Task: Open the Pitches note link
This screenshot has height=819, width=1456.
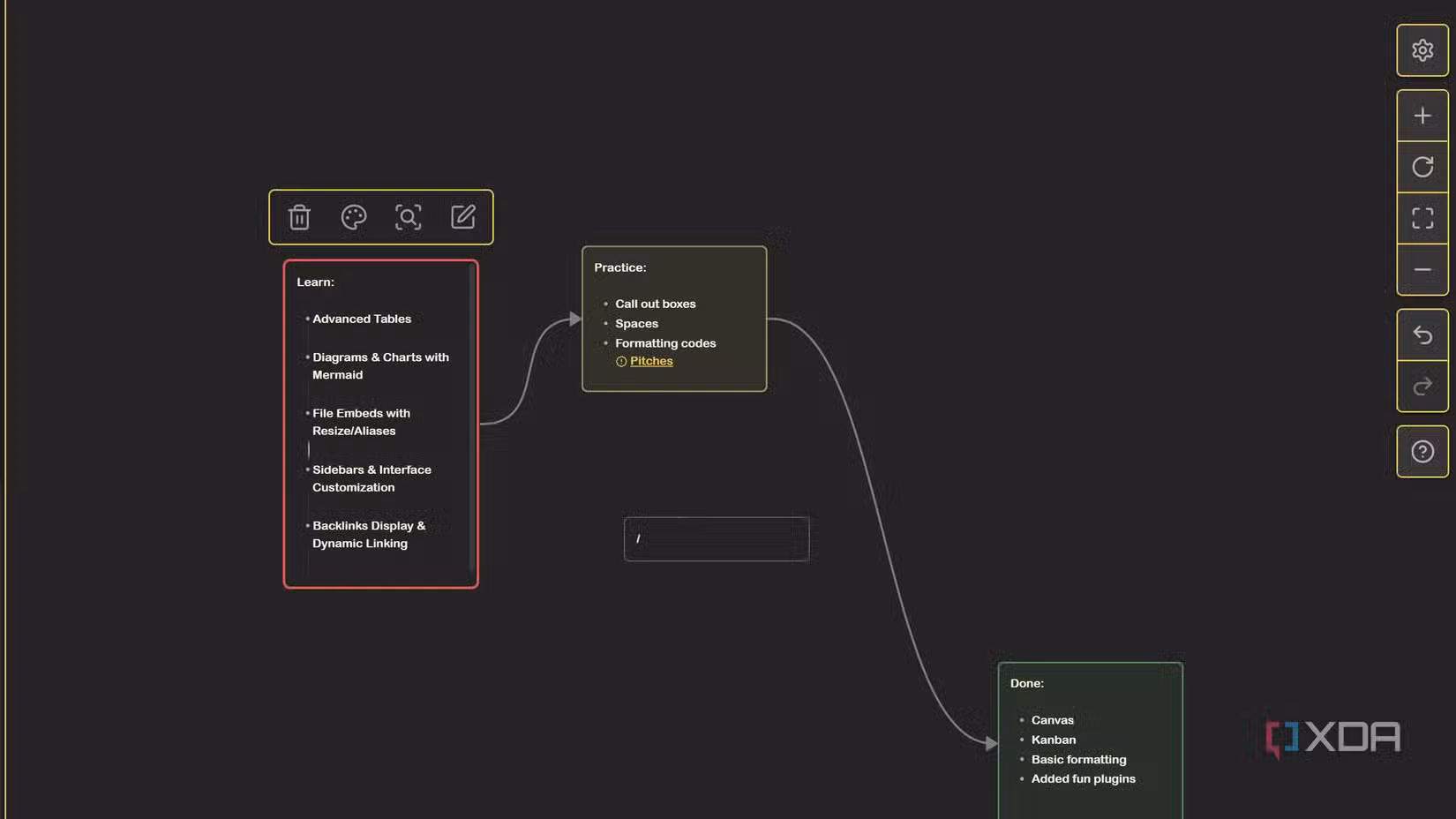Action: tap(651, 361)
